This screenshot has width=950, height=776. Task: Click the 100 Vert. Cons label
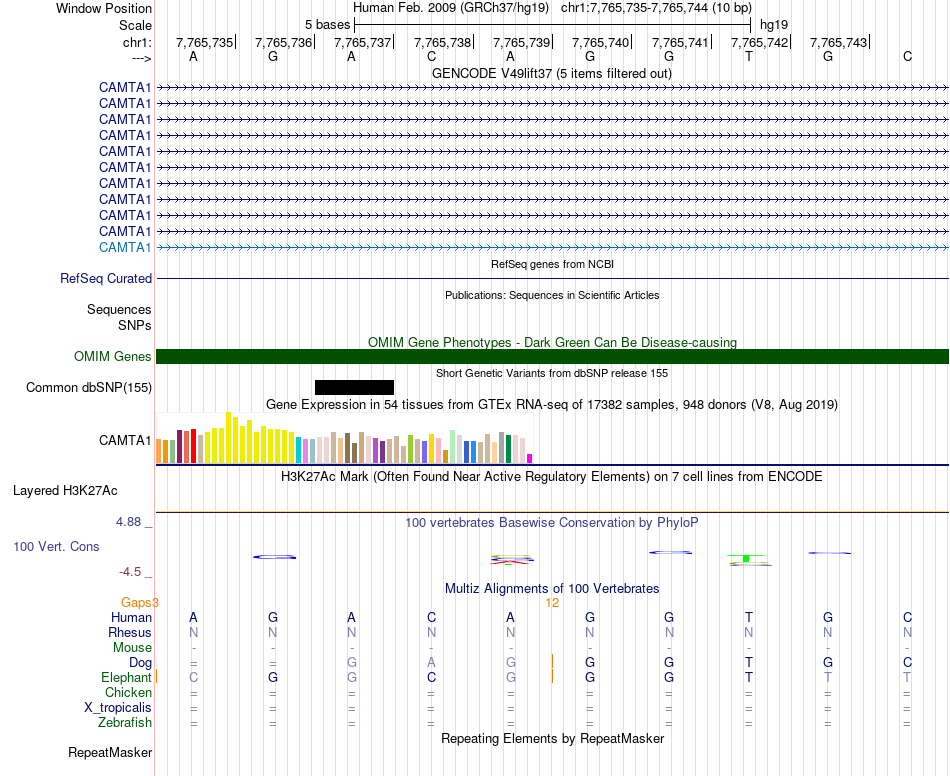tap(56, 546)
